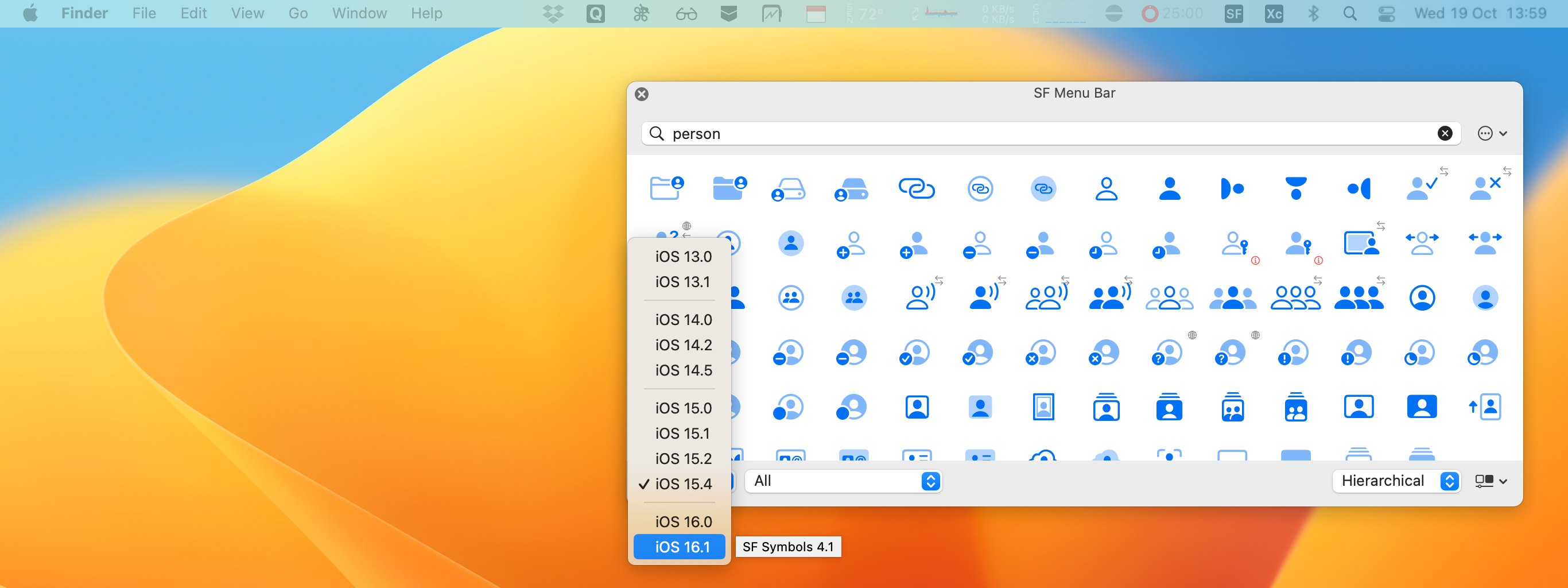Select the person with key outline symbol
The image size is (1568, 588).
(1234, 243)
